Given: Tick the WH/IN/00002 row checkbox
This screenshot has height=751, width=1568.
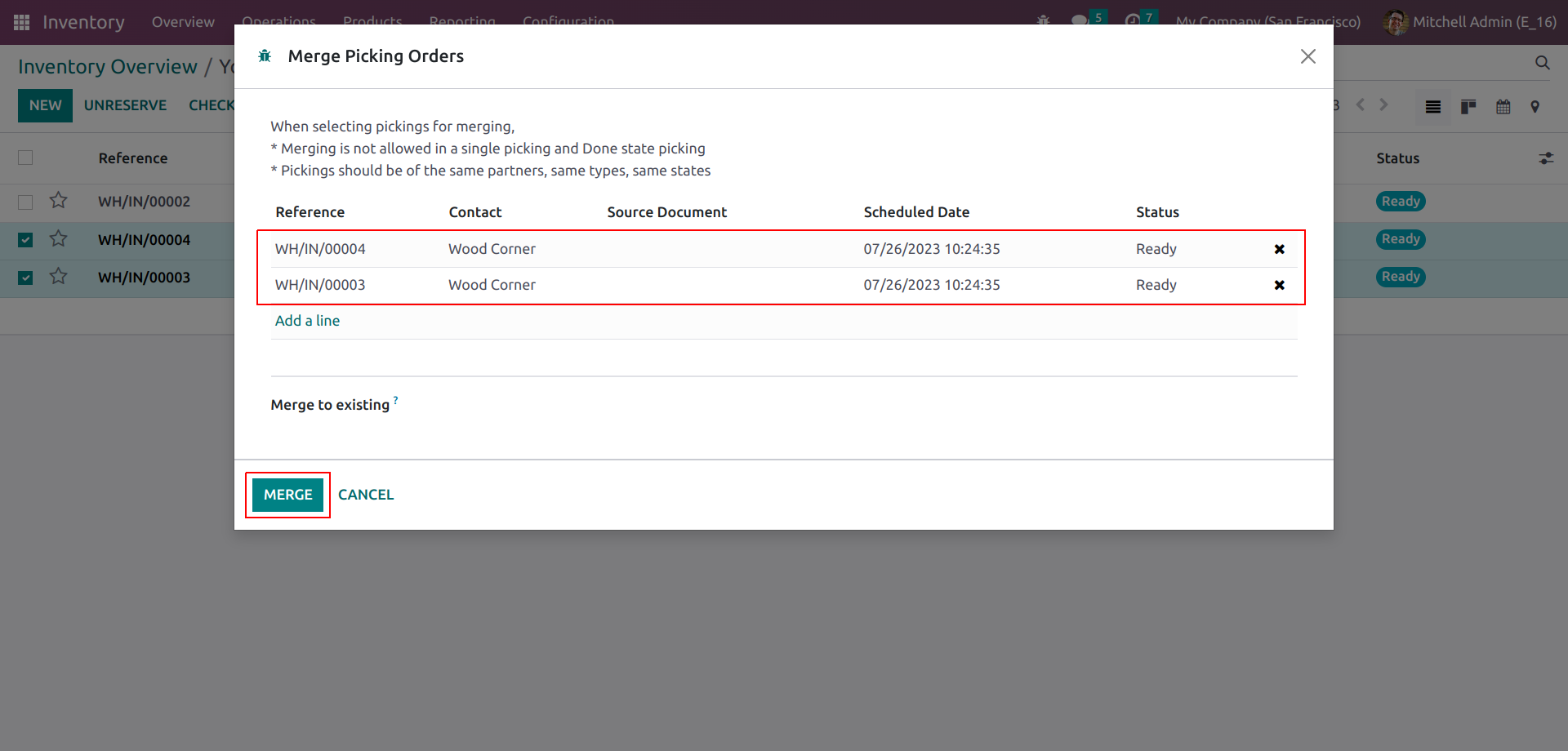Looking at the screenshot, I should 25,202.
